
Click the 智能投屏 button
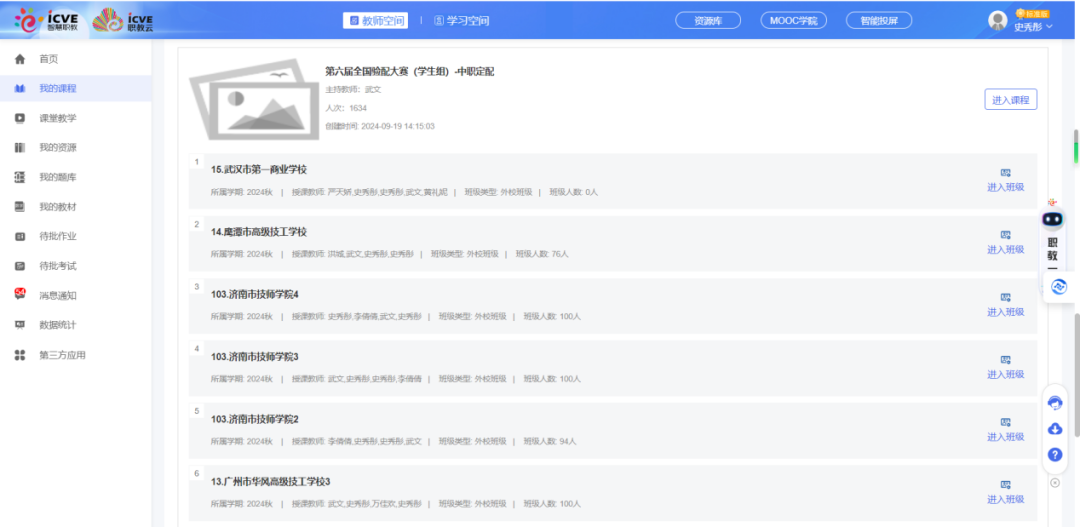[879, 21]
